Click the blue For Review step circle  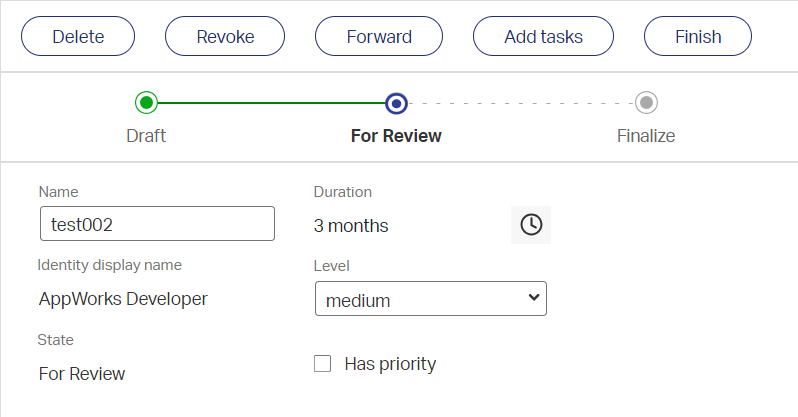(396, 102)
